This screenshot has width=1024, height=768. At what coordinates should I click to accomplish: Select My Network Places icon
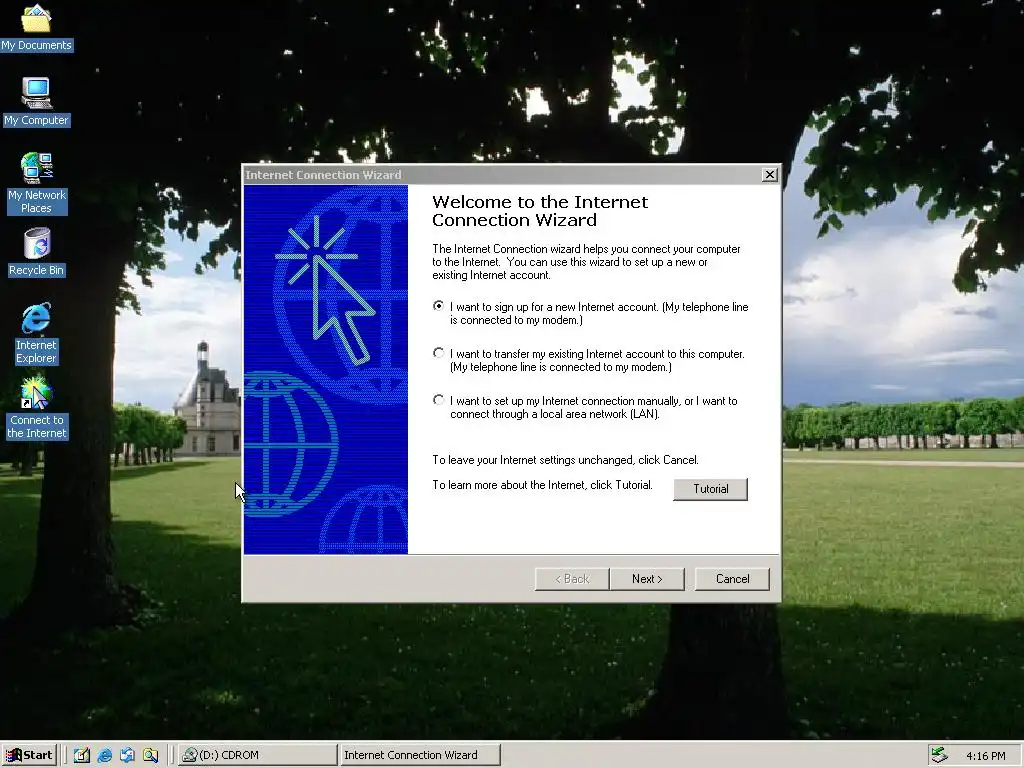(37, 183)
